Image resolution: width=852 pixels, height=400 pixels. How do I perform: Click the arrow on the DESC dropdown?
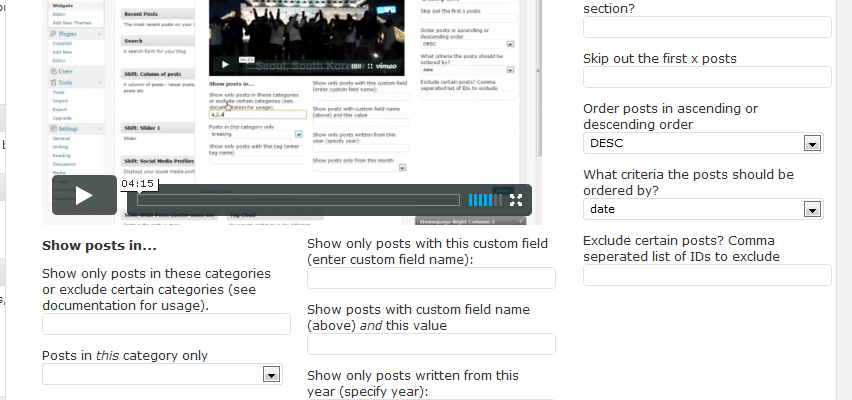pyautogui.click(x=812, y=144)
